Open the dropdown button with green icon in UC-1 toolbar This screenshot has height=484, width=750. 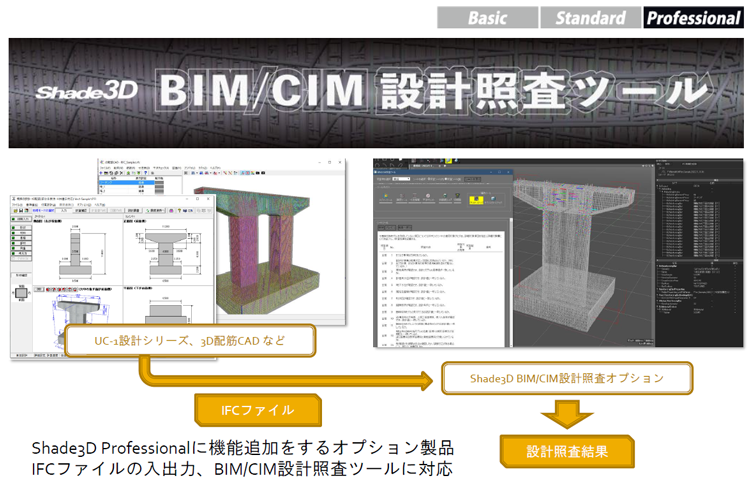155,211
